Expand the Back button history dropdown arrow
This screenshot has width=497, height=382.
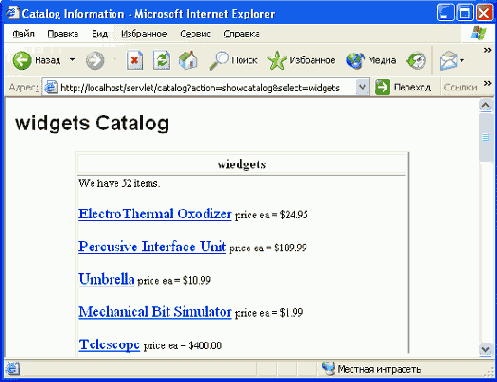point(72,60)
